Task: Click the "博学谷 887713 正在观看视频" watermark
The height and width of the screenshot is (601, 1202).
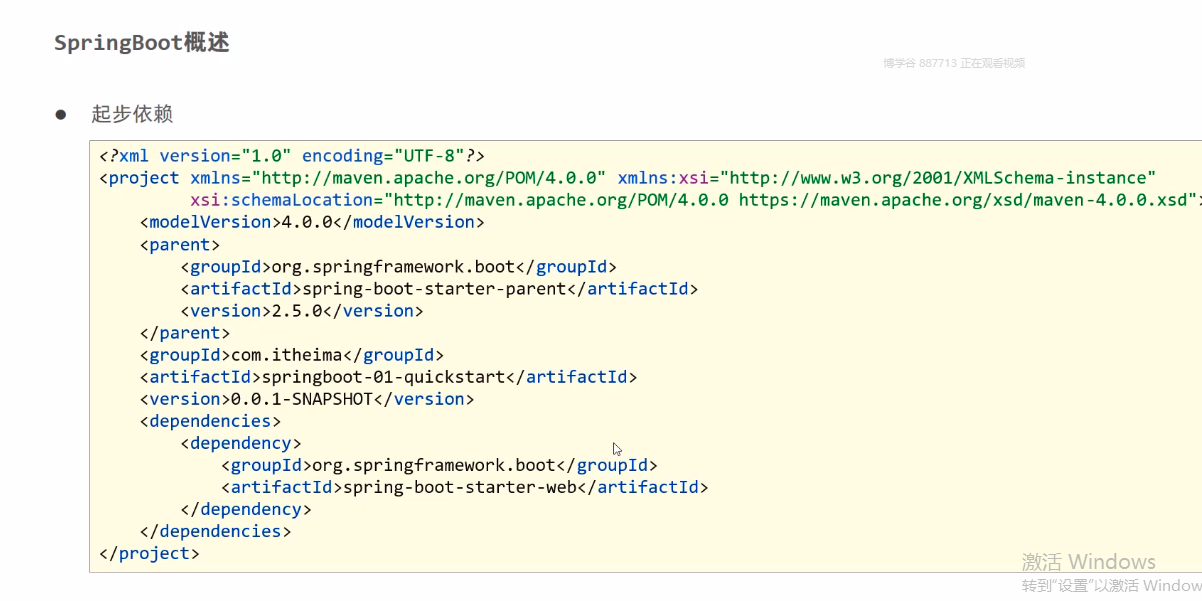Action: (953, 63)
